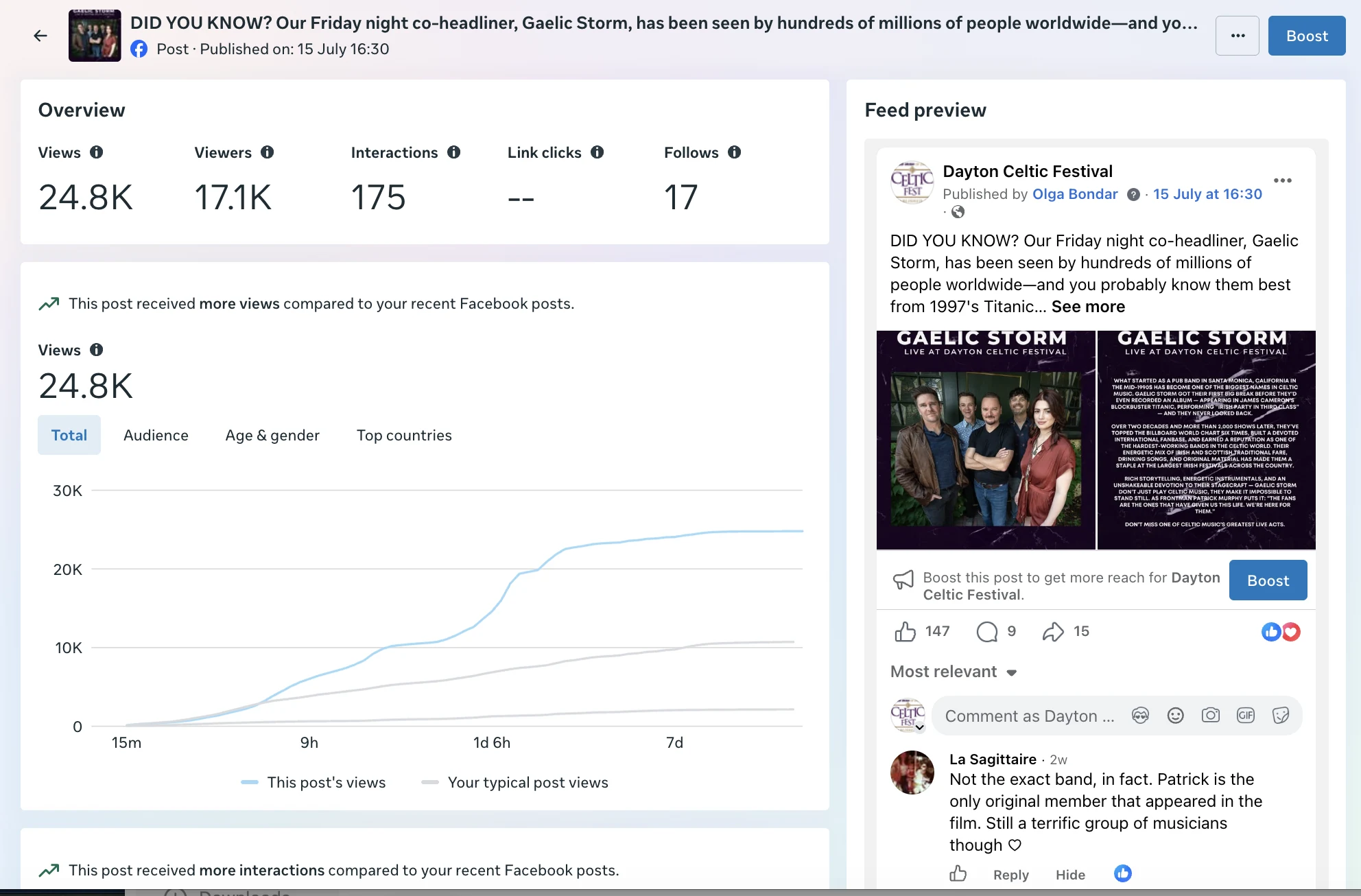Open Dayton Celtic Festival page name
This screenshot has height=896, width=1361.
pos(1028,171)
